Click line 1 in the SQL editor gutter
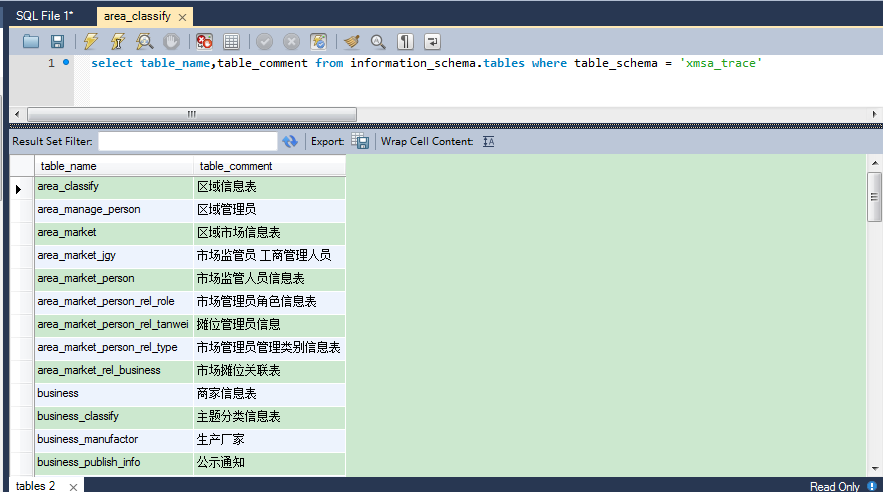The height and width of the screenshot is (492, 883). pos(51,63)
